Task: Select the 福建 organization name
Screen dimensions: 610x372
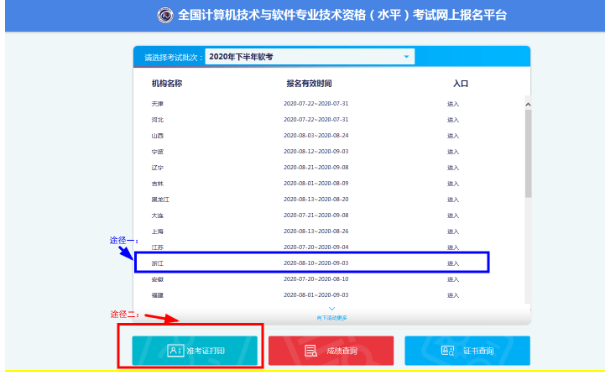Action: [158, 295]
